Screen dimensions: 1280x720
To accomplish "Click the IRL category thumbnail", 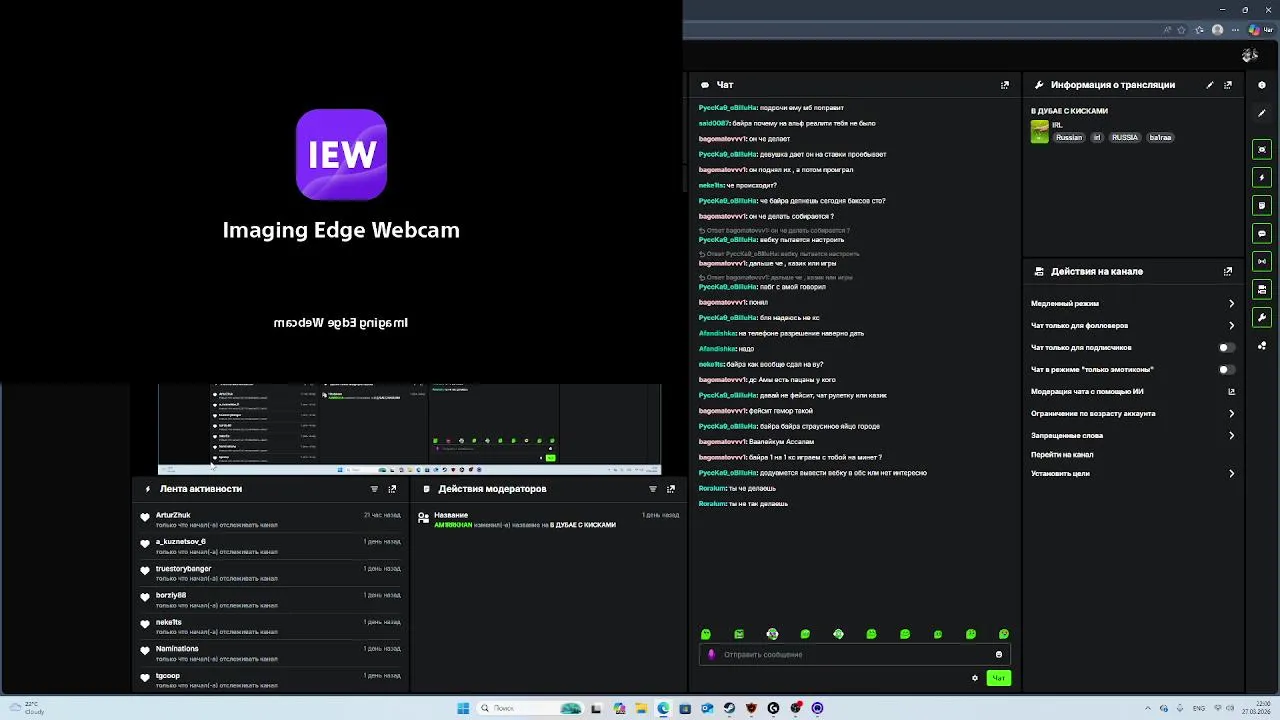I will pos(1040,132).
